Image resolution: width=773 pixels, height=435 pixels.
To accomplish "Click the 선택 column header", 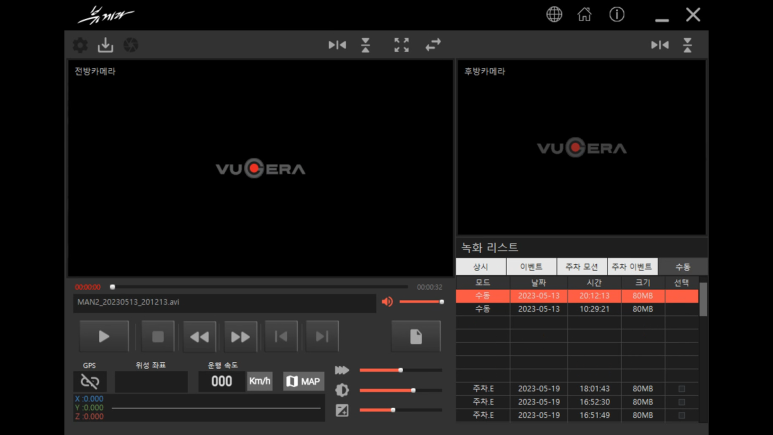I will tap(682, 283).
